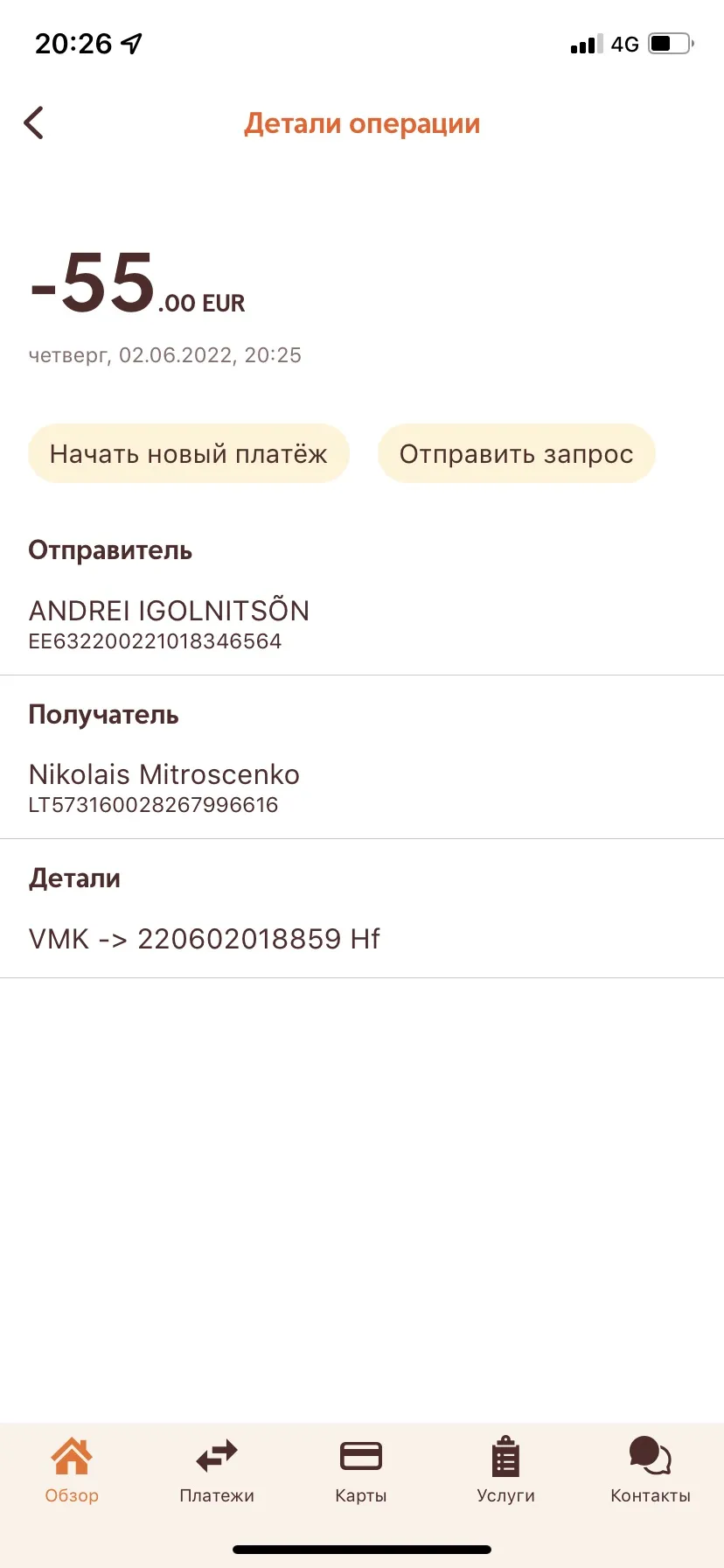Tap the location arrow beside the clock
Viewport: 724px width, 1568px height.
coord(131,44)
